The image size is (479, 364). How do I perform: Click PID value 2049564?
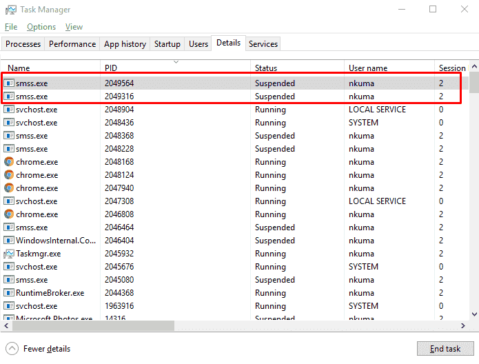tap(119, 83)
